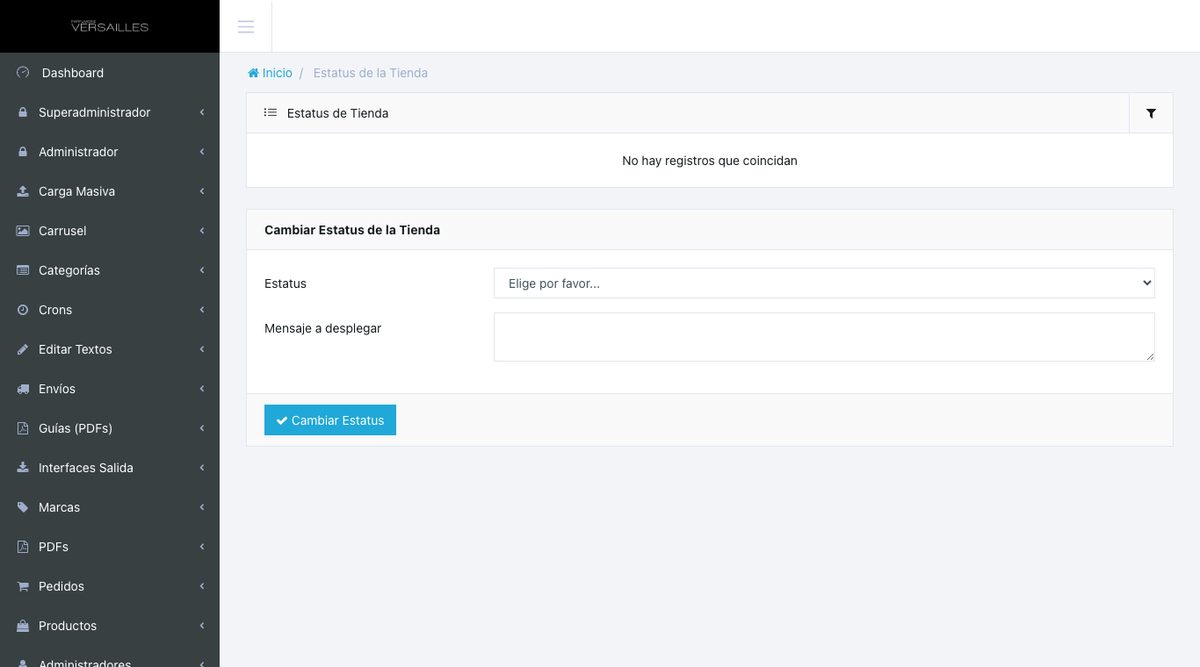
Task: Click the Versailles logo in the header
Action: [110, 26]
